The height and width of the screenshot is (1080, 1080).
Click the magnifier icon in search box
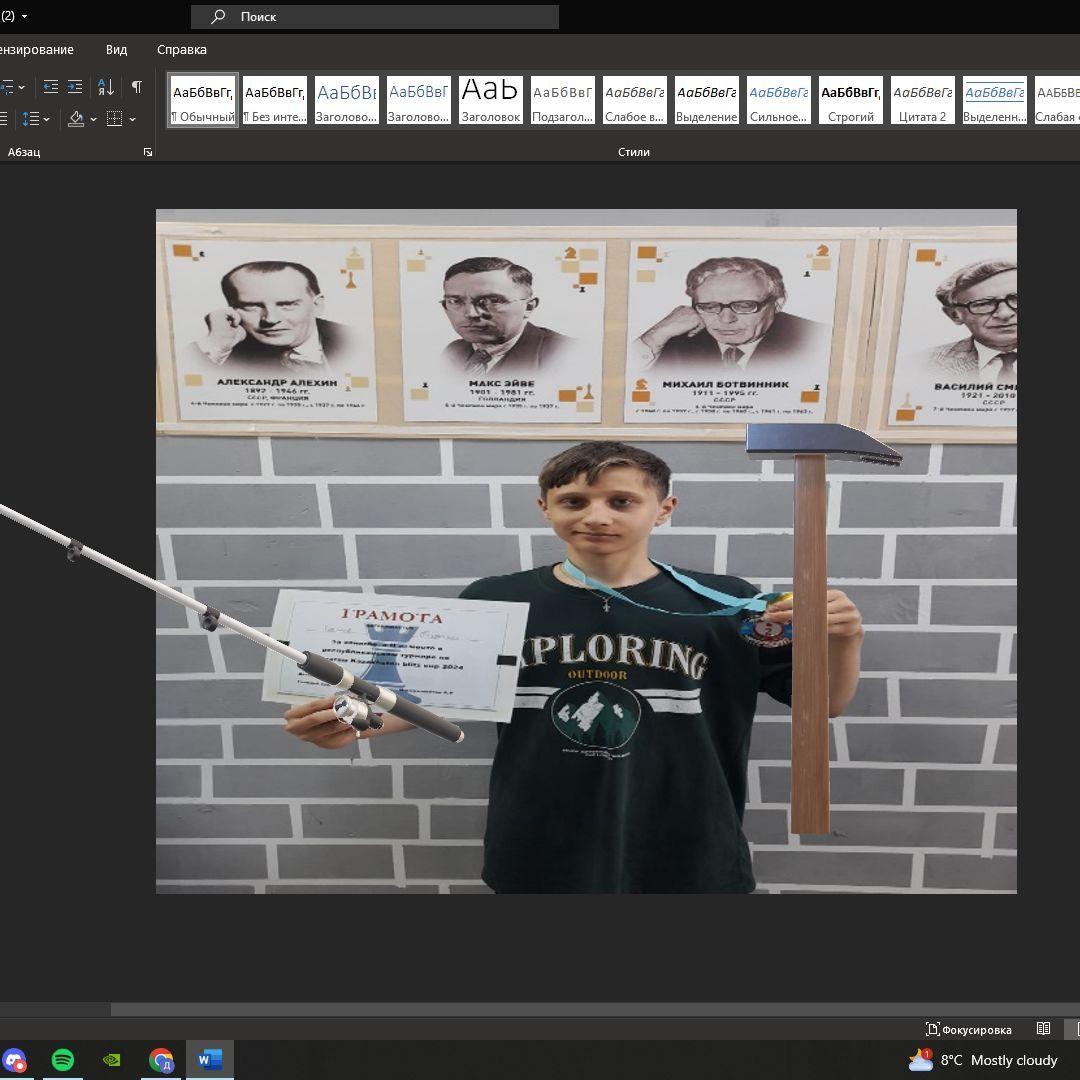pyautogui.click(x=218, y=17)
